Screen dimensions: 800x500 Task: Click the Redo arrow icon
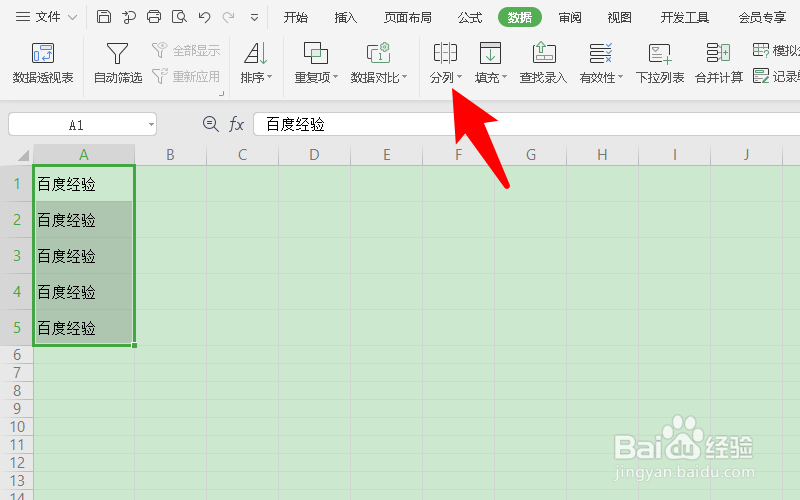[x=229, y=17]
